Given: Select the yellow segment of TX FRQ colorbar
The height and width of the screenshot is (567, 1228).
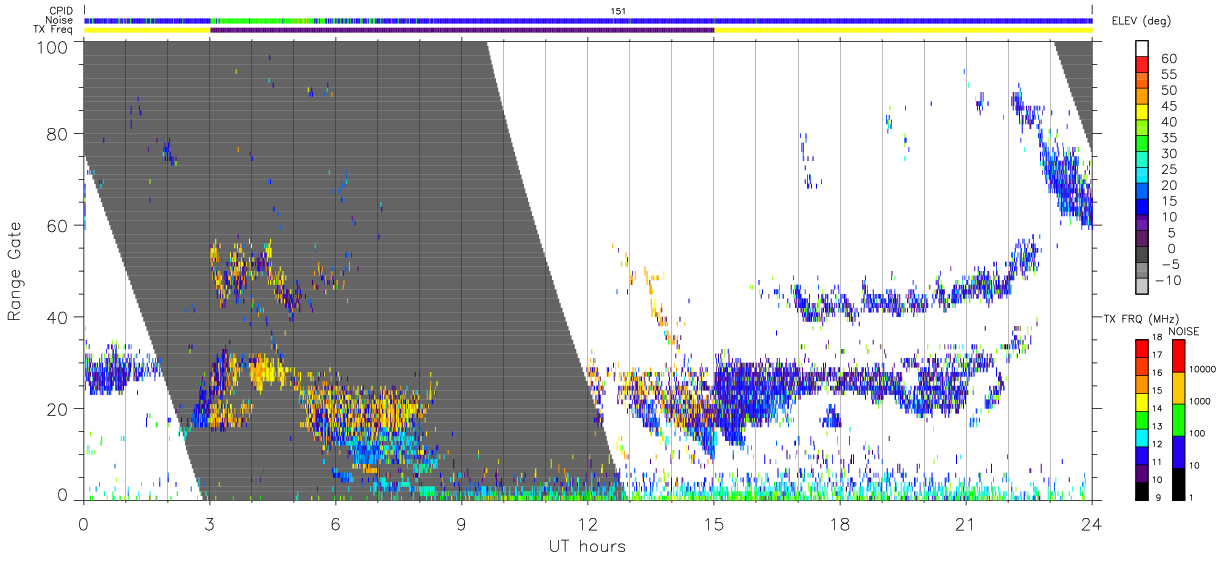Looking at the screenshot, I should 1142,402.
